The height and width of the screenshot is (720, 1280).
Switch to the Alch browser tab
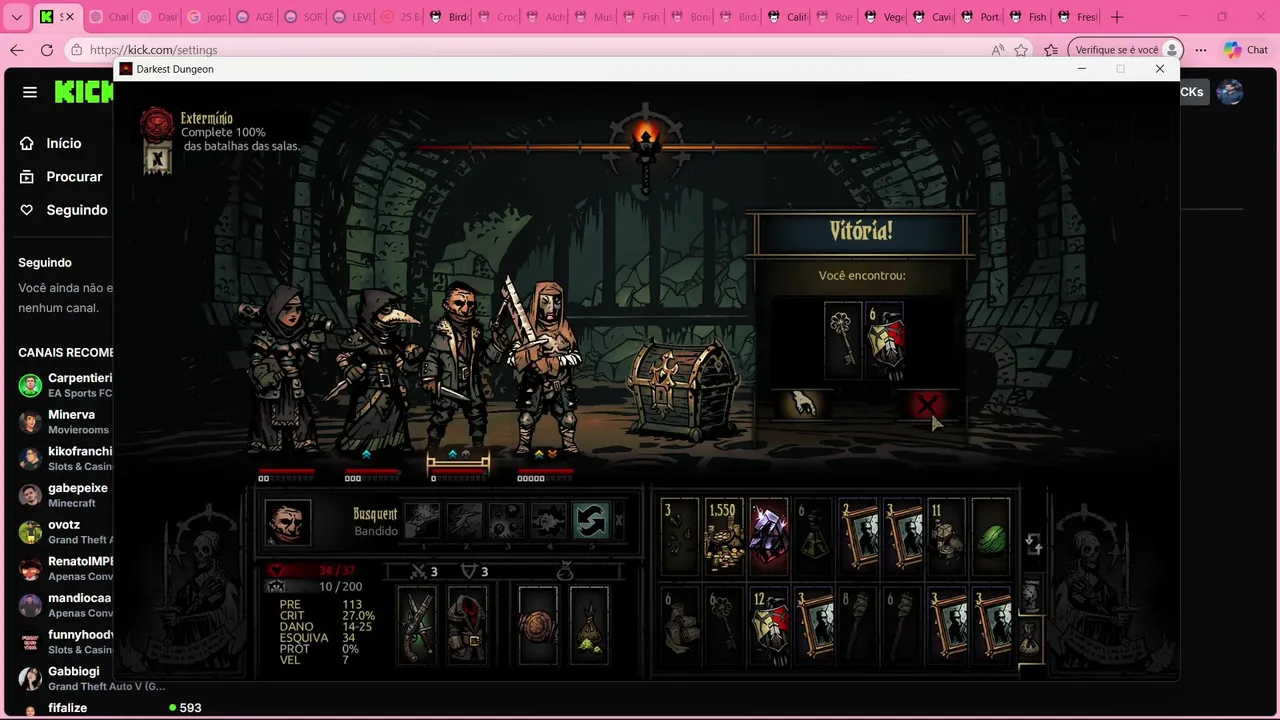(543, 17)
